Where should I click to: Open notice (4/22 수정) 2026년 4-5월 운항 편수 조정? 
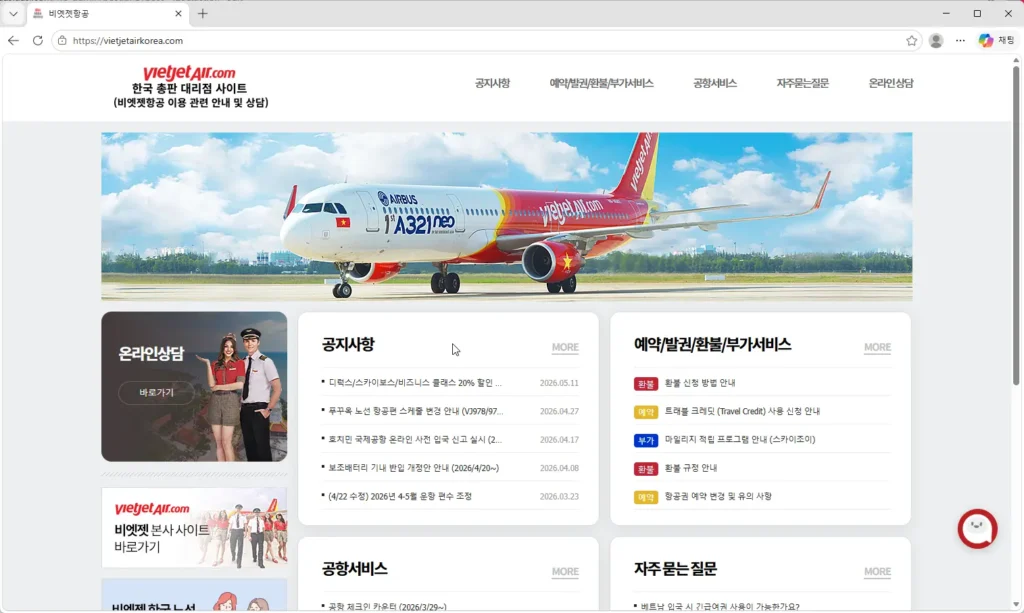tap(400, 496)
